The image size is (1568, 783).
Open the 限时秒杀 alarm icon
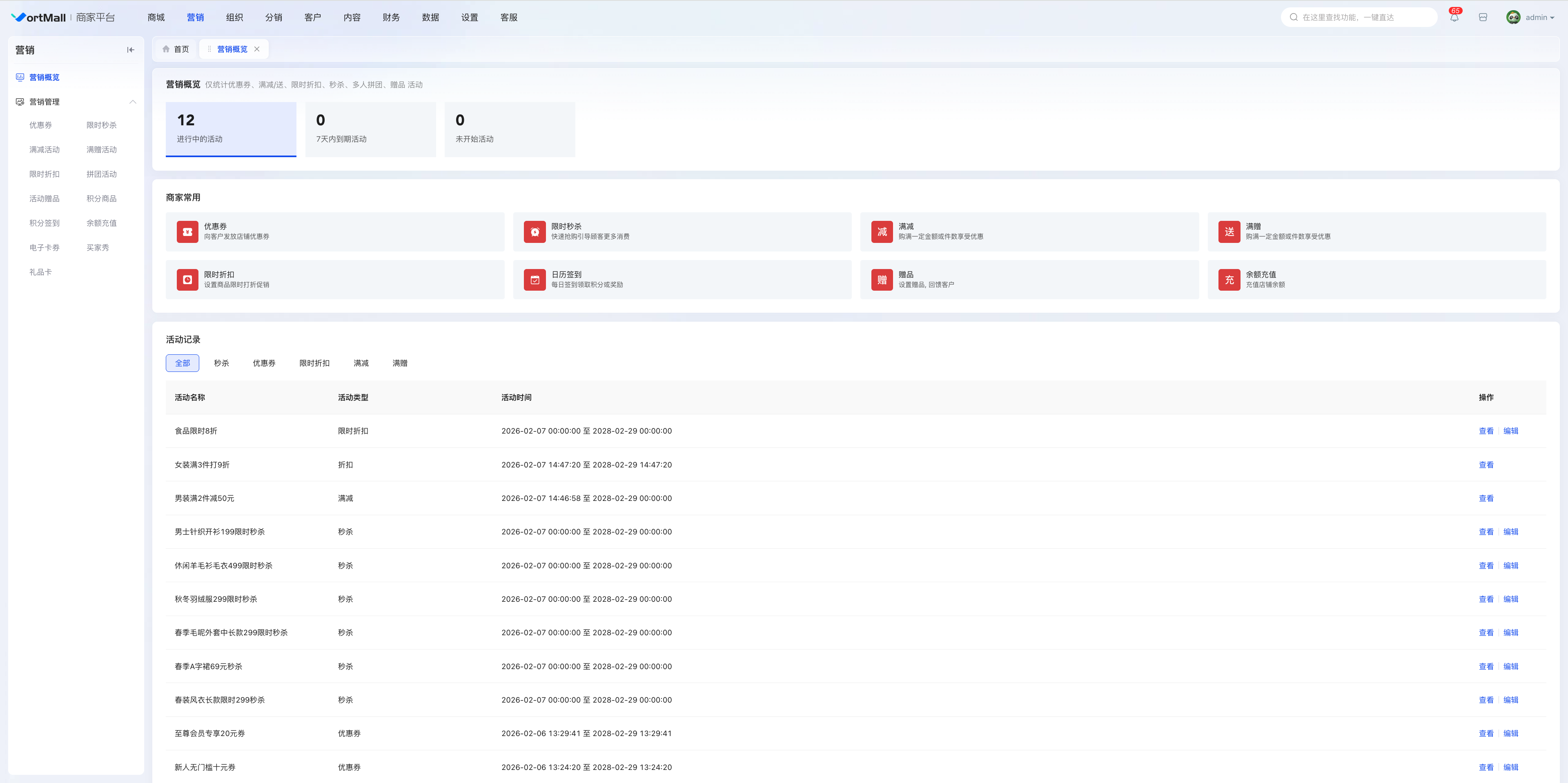click(535, 232)
